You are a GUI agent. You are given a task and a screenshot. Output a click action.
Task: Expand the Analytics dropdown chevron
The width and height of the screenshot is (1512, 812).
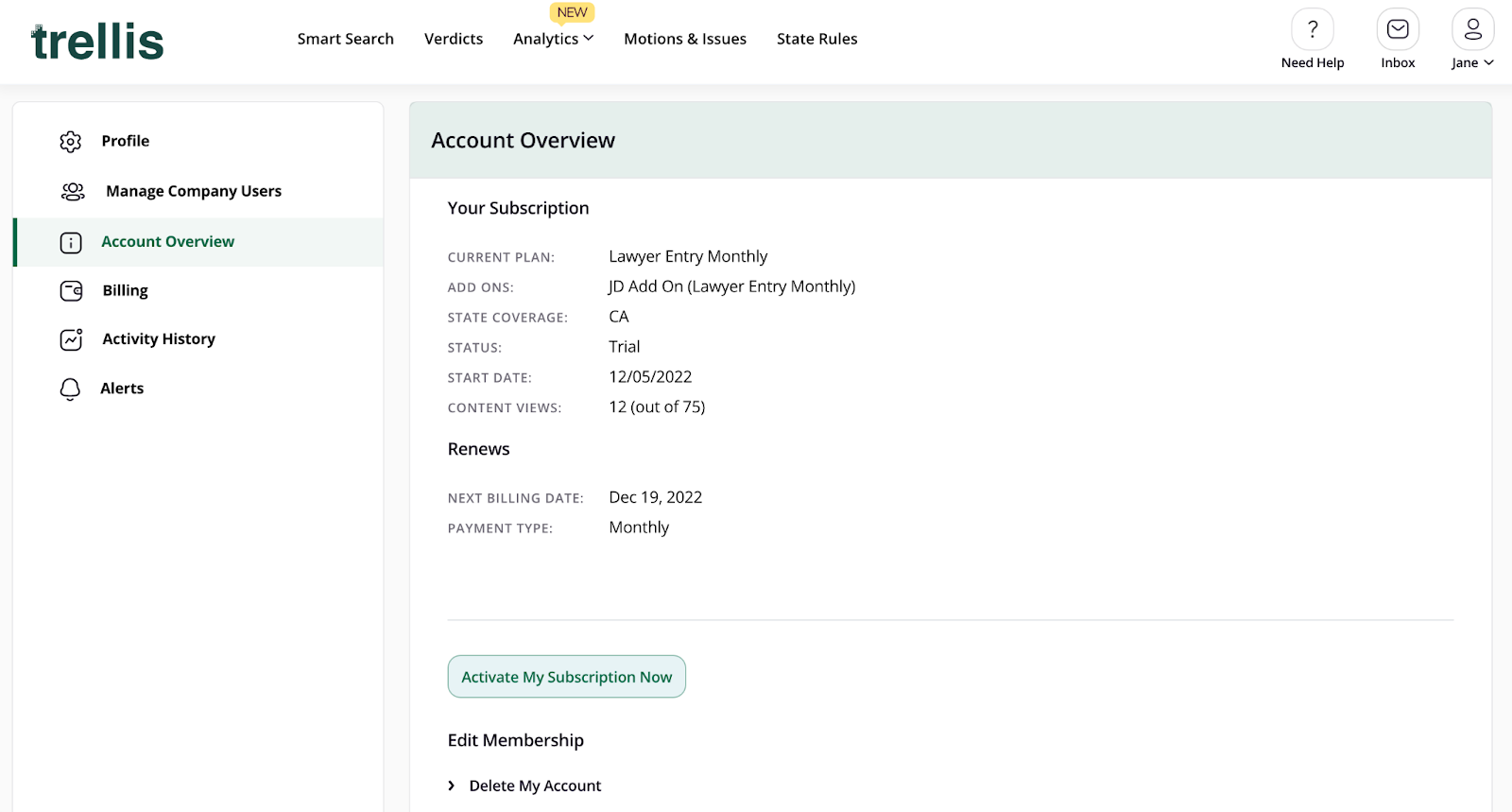589,39
